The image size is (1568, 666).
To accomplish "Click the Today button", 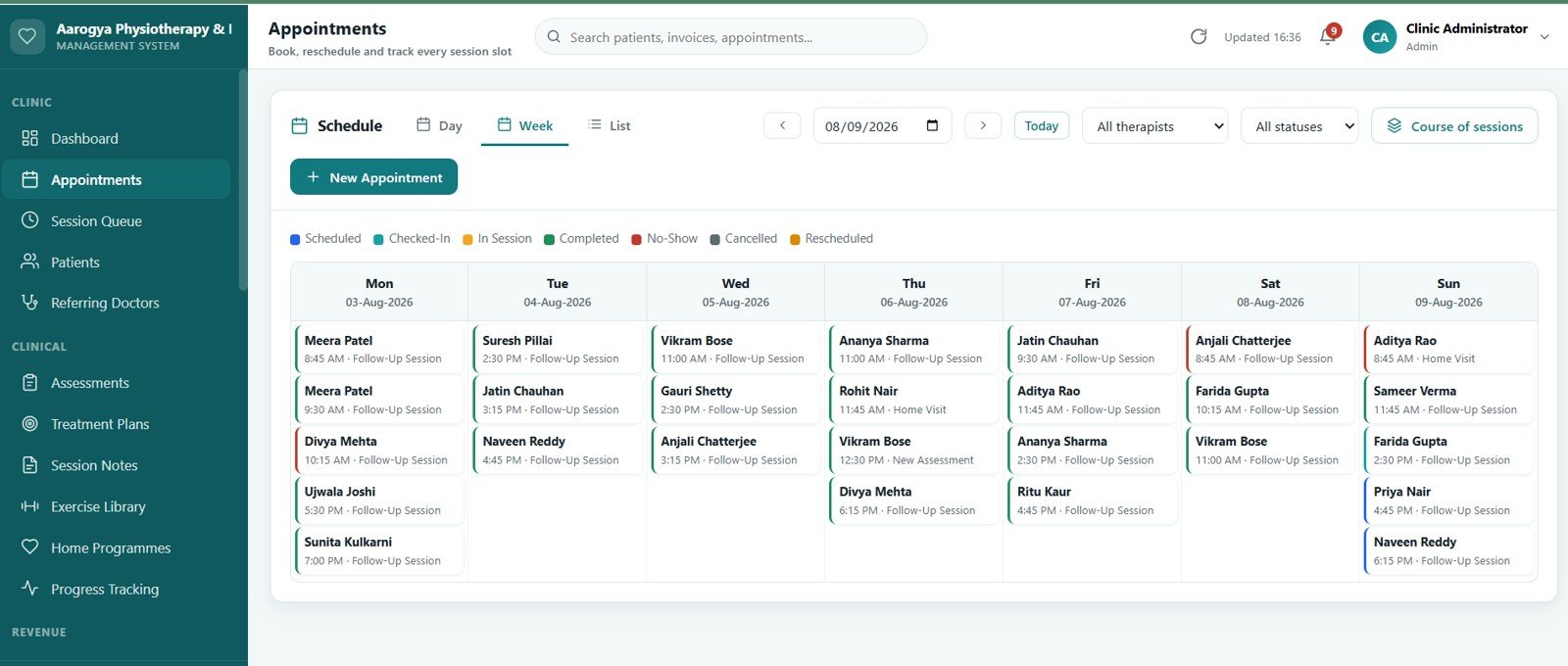I will click(1041, 125).
